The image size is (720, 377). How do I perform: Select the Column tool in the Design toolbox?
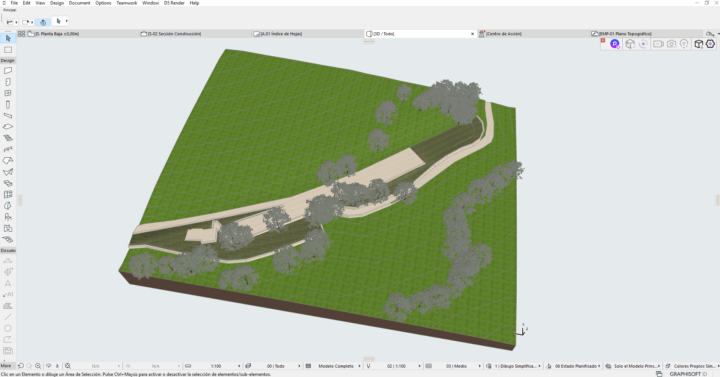(8, 105)
